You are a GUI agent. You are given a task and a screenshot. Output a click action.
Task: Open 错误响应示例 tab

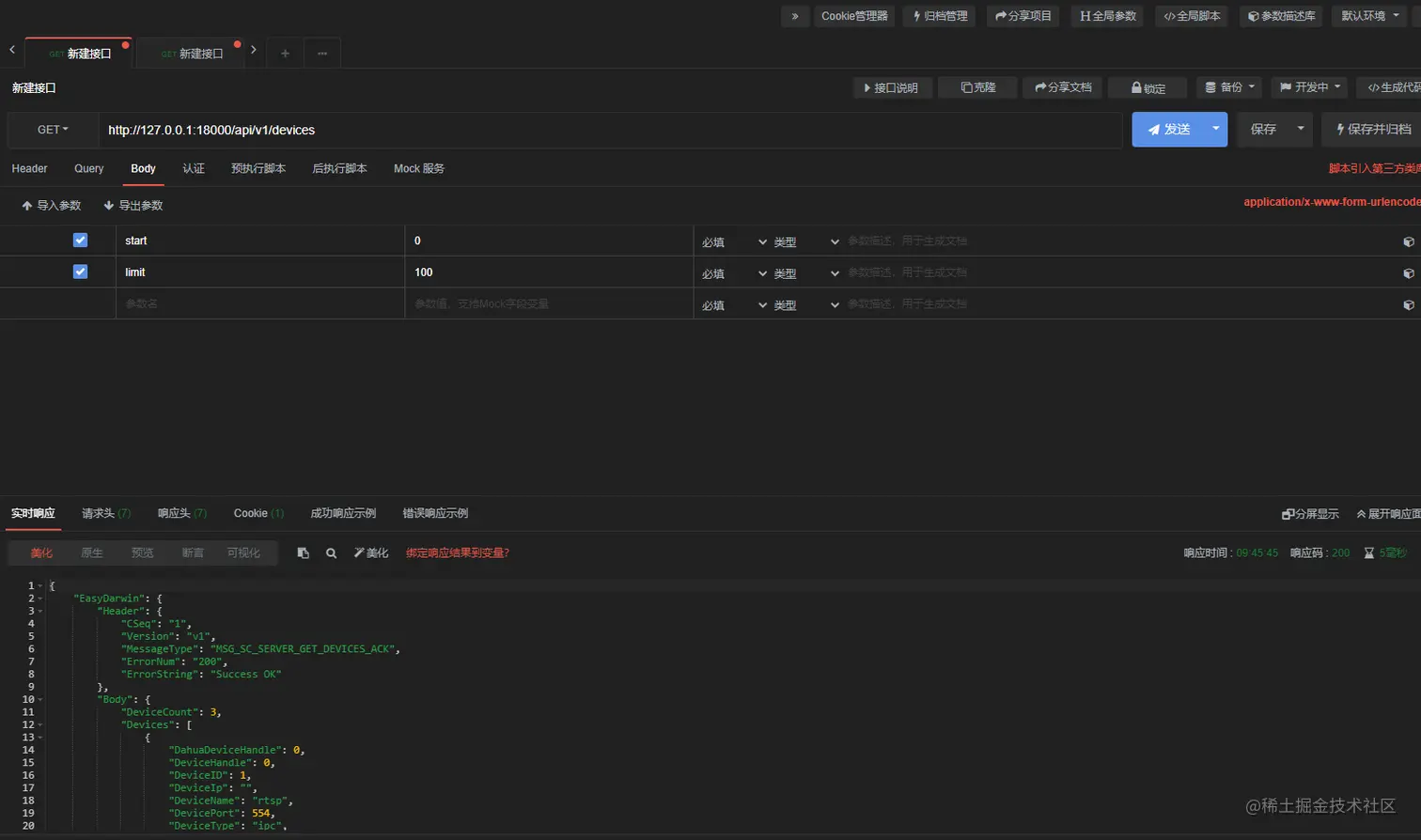pyautogui.click(x=435, y=513)
